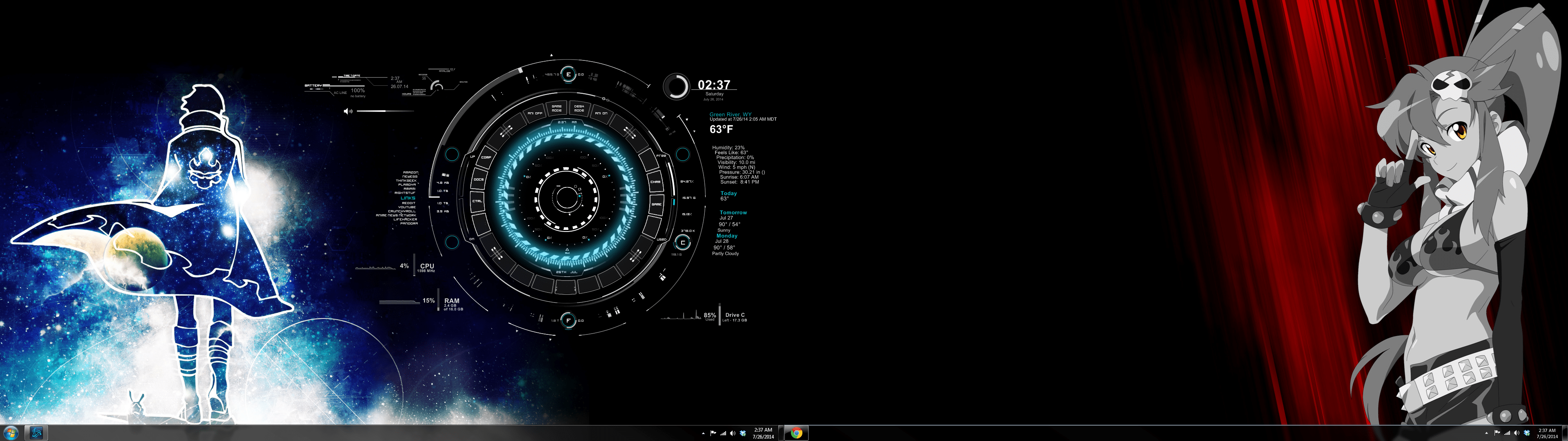1568x441 pixels.
Task: Click the 02:37 digital clock widget
Action: point(713,85)
